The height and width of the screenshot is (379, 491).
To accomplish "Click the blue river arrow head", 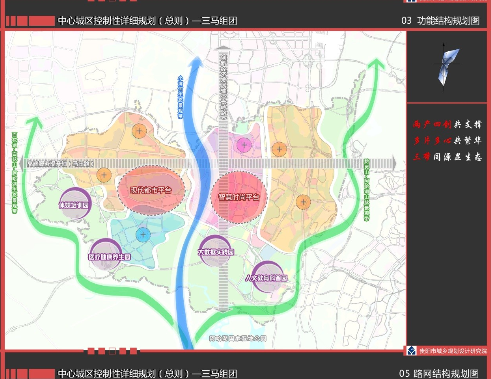I will point(197,63).
